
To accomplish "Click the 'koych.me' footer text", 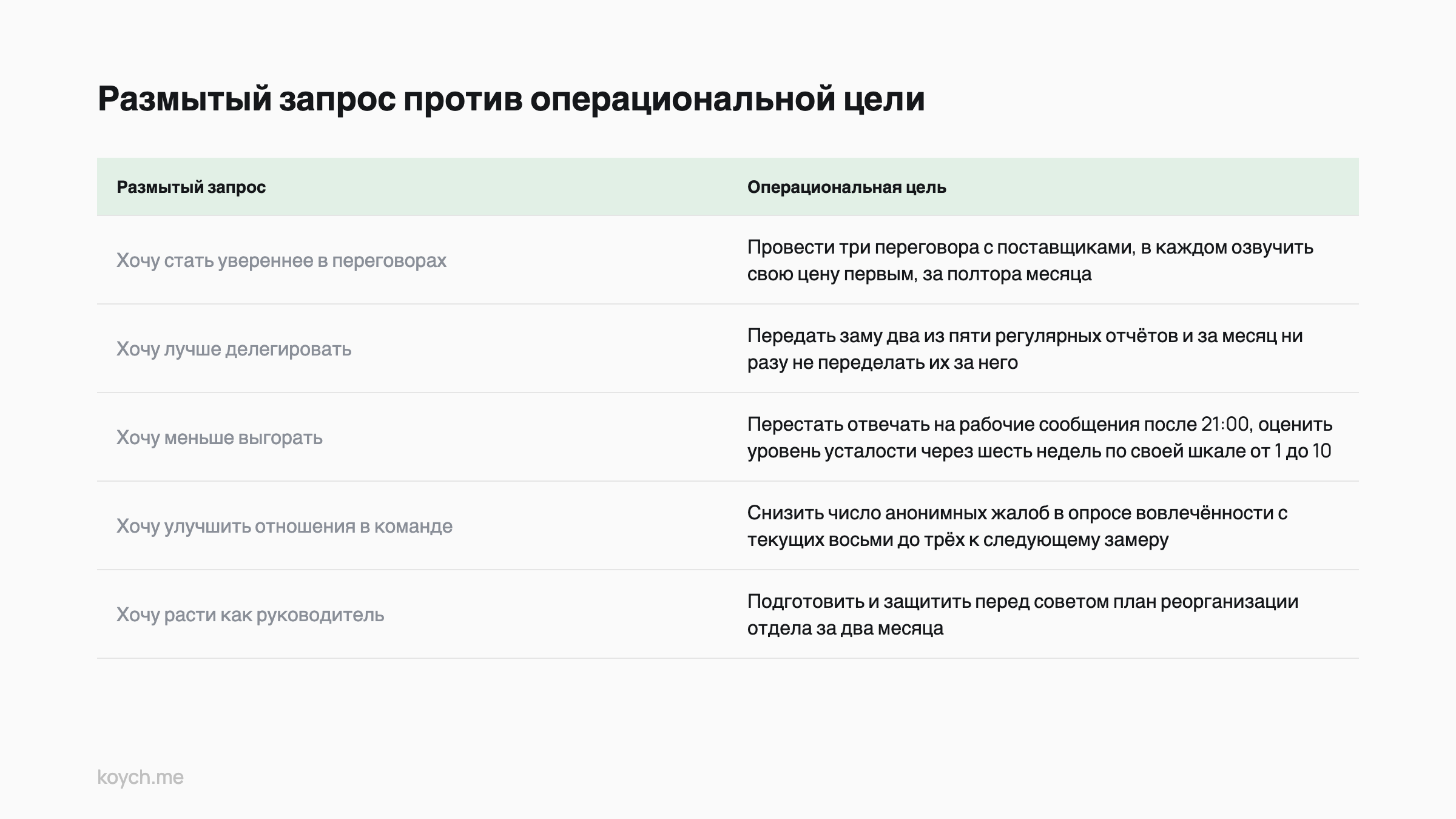I will click(140, 777).
